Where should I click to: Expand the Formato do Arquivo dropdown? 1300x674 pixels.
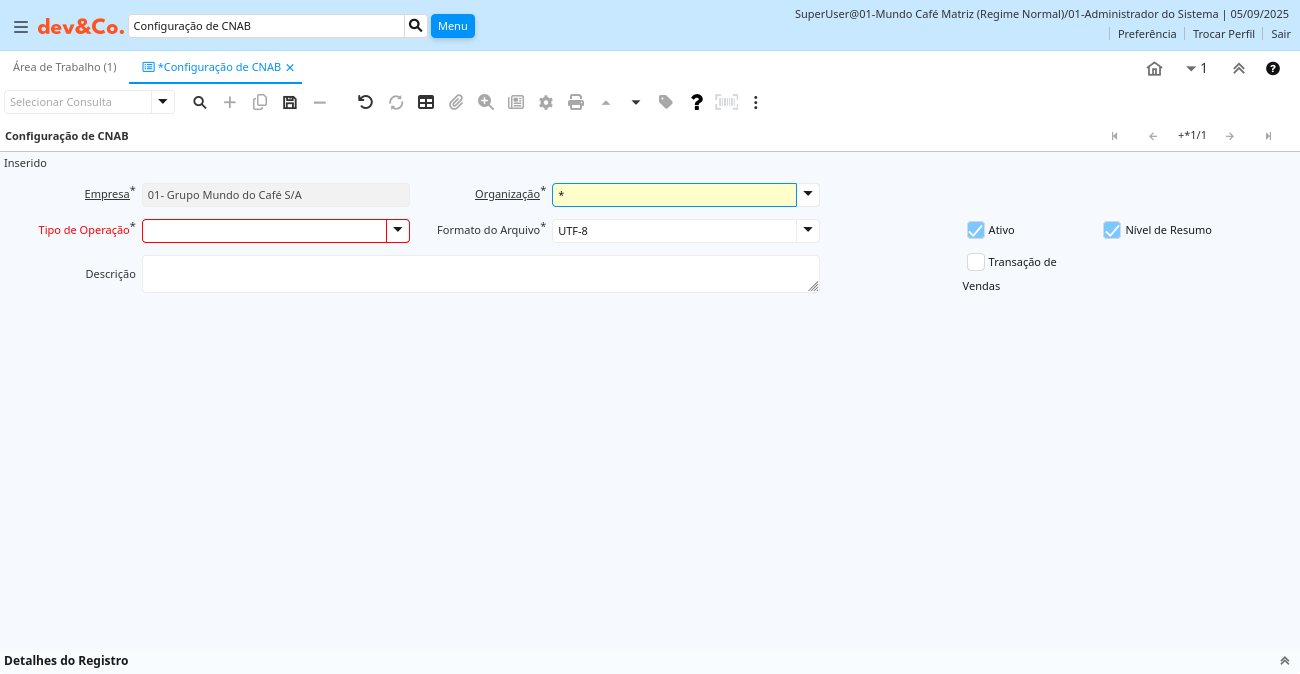[808, 231]
